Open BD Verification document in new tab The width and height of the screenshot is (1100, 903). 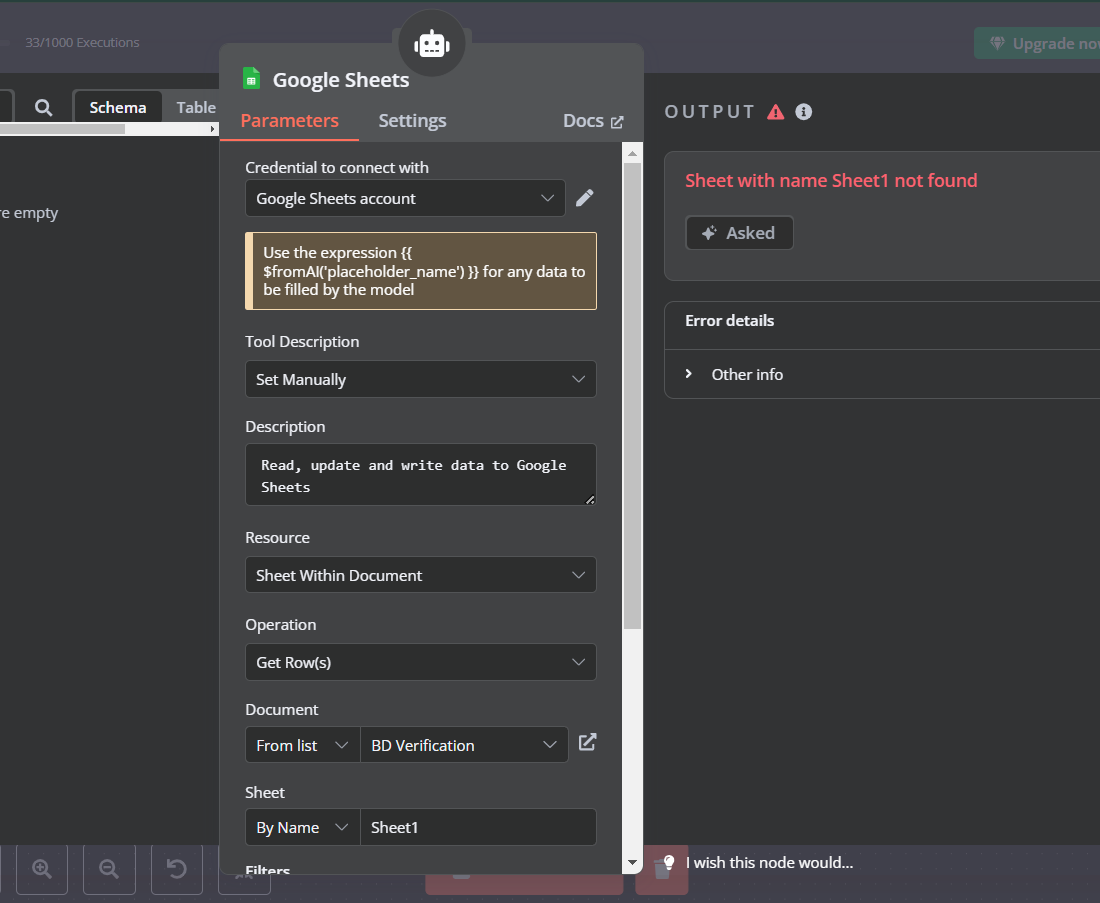[x=587, y=742]
